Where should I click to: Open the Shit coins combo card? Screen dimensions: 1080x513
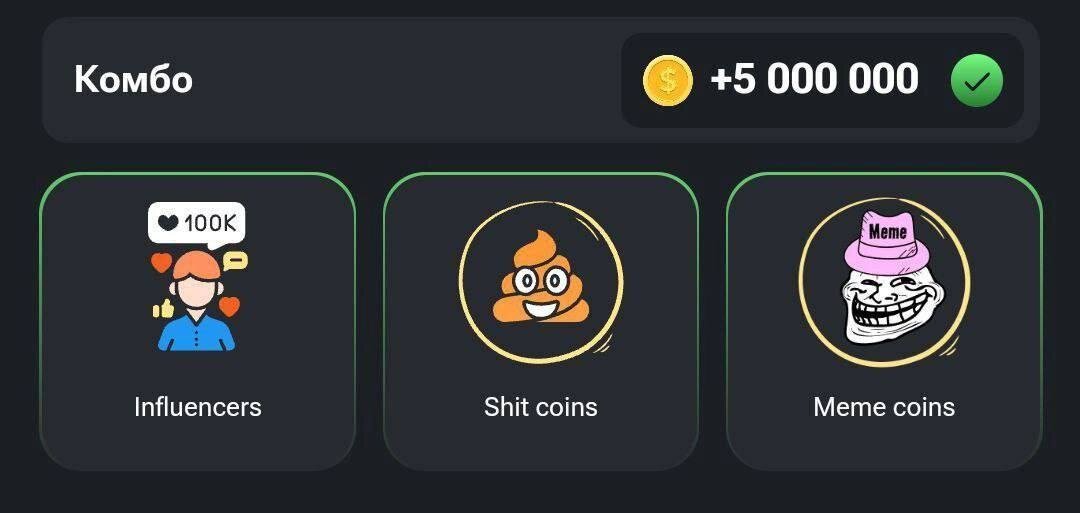point(541,322)
